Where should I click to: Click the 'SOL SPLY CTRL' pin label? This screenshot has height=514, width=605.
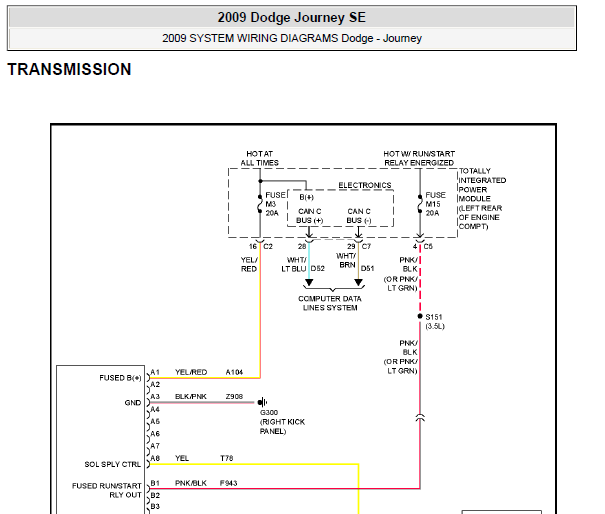pyautogui.click(x=113, y=464)
